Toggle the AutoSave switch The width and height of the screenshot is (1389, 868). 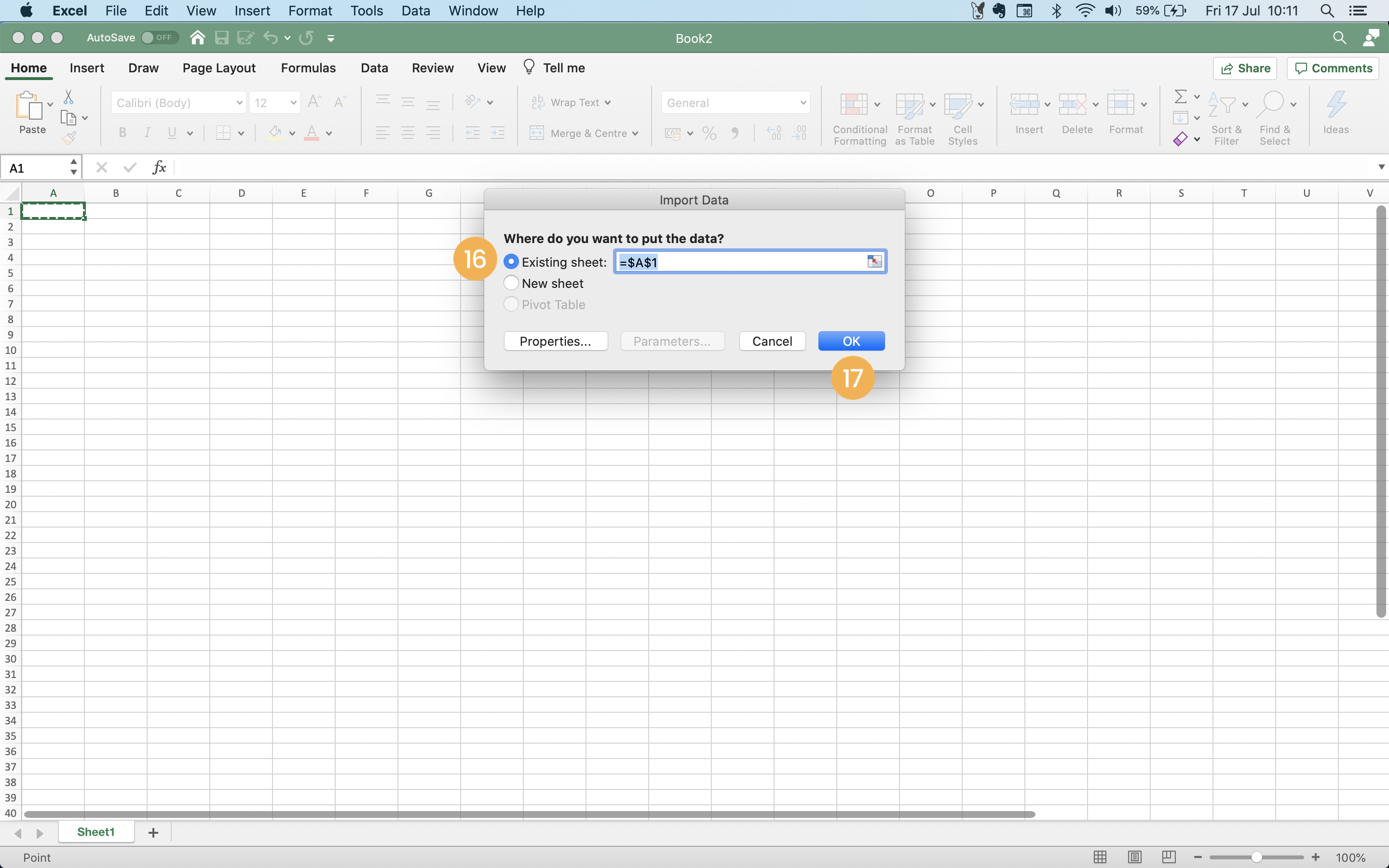click(x=160, y=38)
